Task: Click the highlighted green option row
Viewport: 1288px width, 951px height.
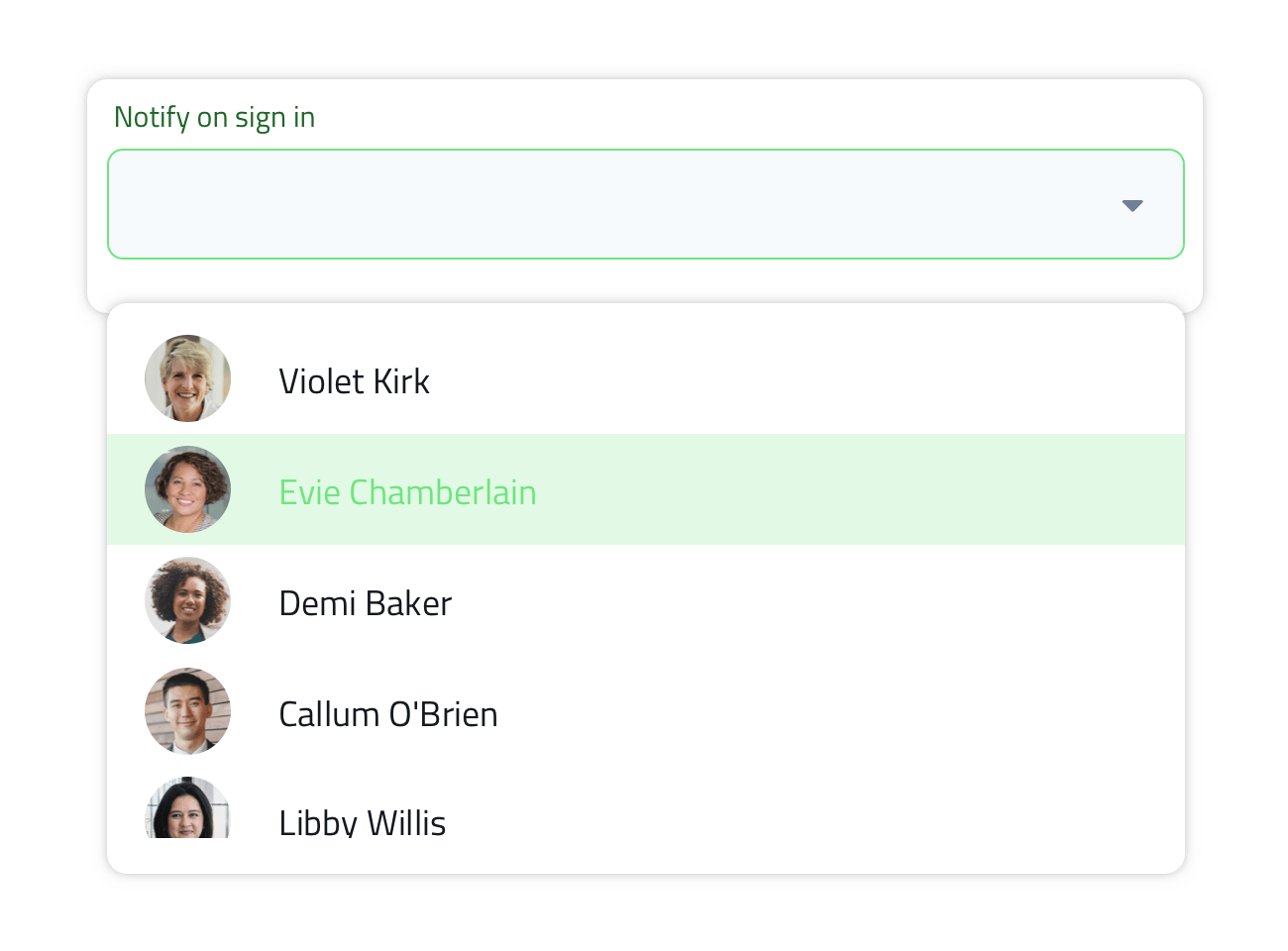Action: [793, 489]
